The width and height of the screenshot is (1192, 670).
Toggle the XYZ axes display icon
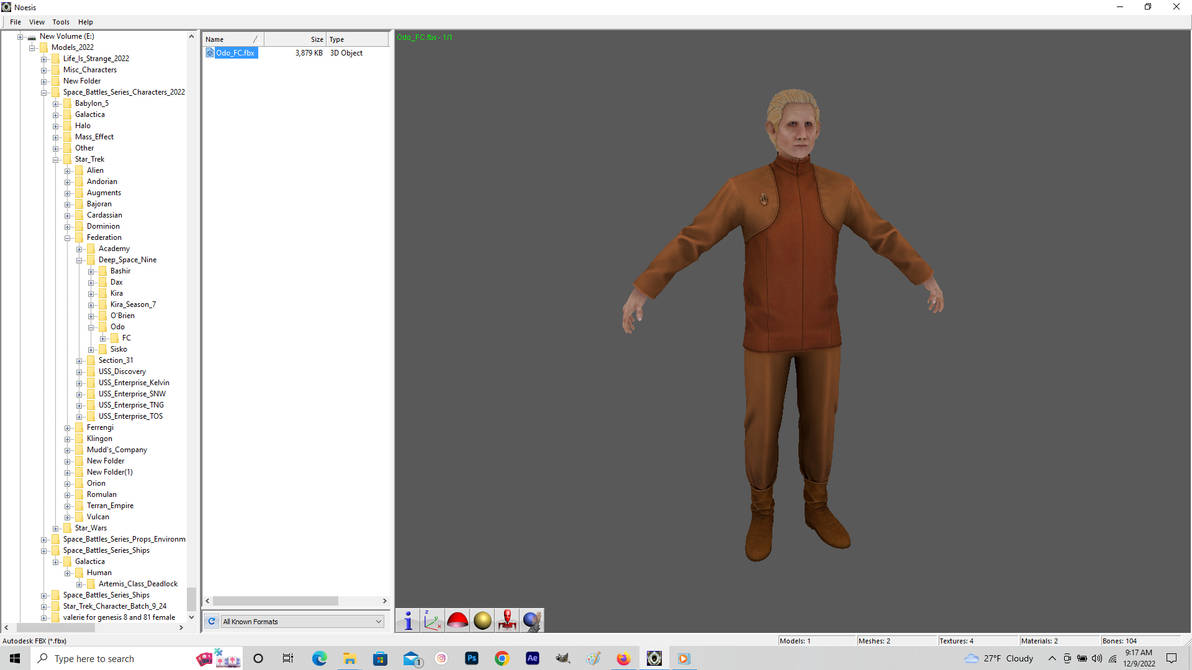pos(433,621)
